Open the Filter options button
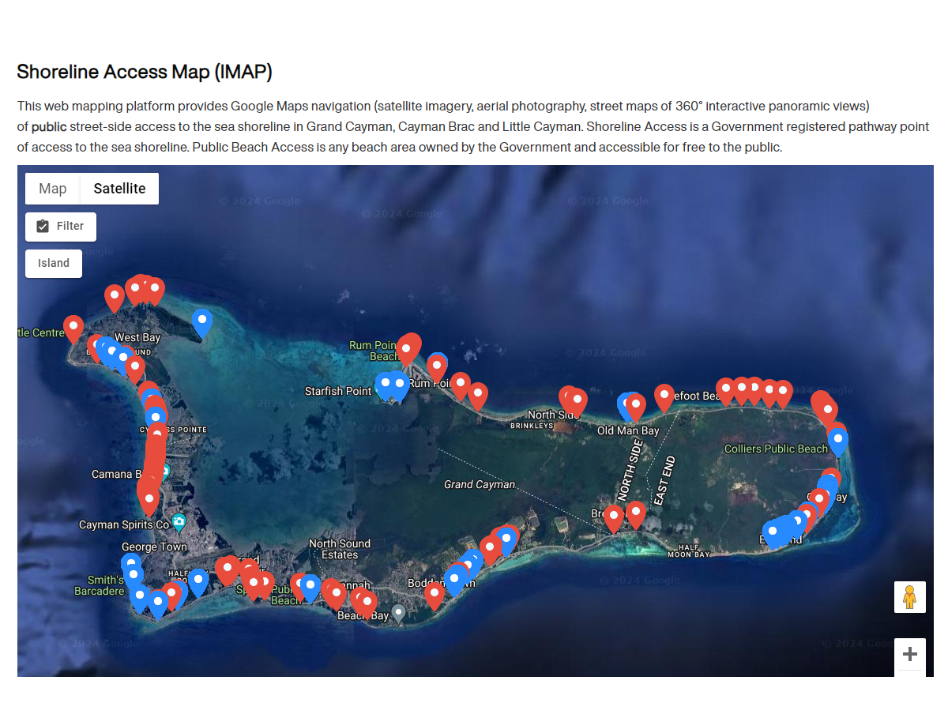Viewport: 946px width, 709px height. coord(60,226)
